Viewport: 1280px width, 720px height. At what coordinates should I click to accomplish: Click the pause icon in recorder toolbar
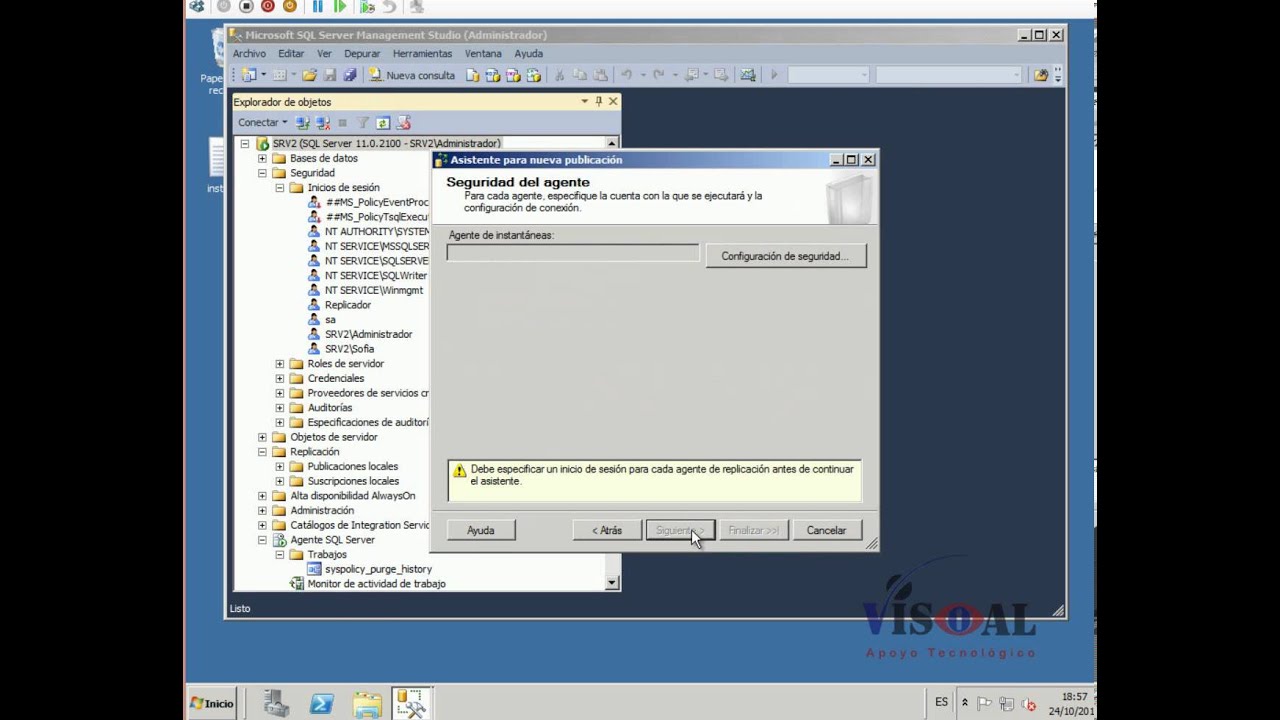318,6
